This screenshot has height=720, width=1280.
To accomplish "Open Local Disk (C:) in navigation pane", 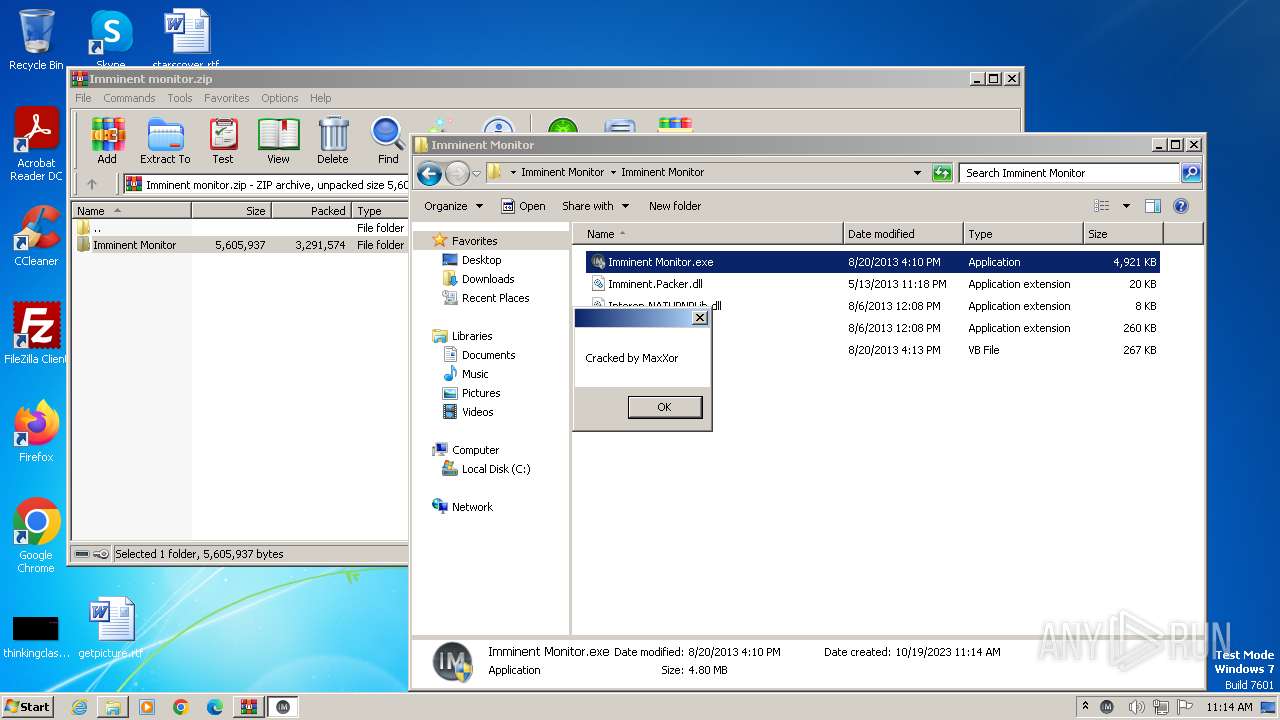I will 495,469.
